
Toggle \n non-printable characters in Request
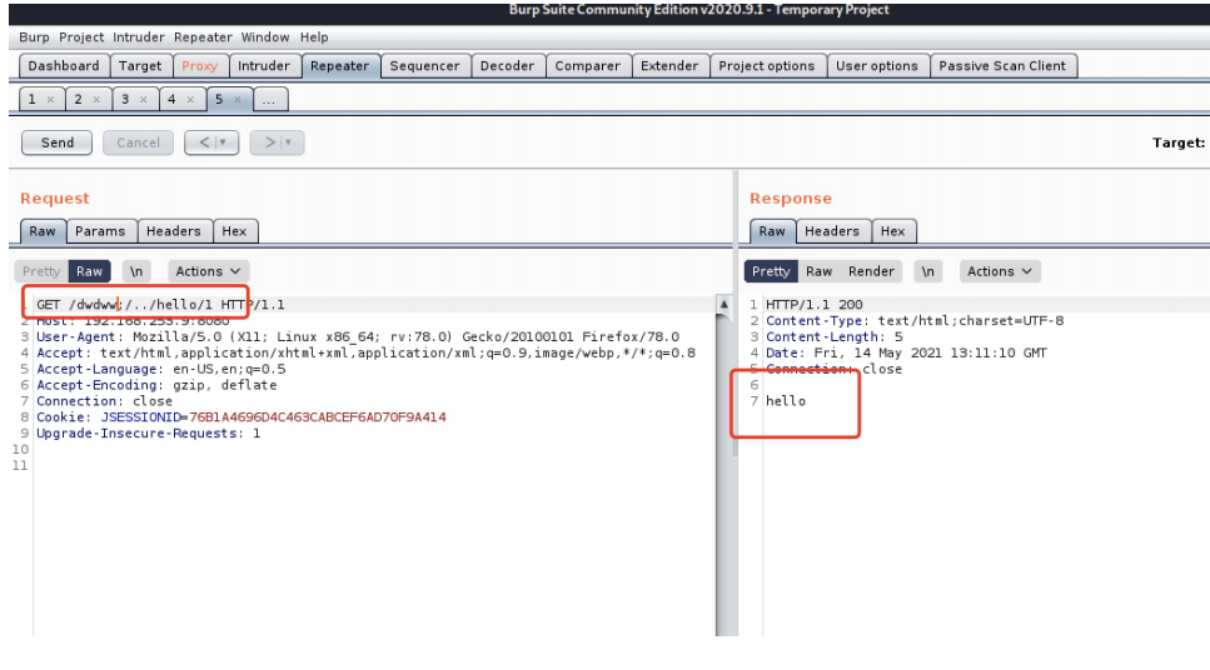pos(136,271)
